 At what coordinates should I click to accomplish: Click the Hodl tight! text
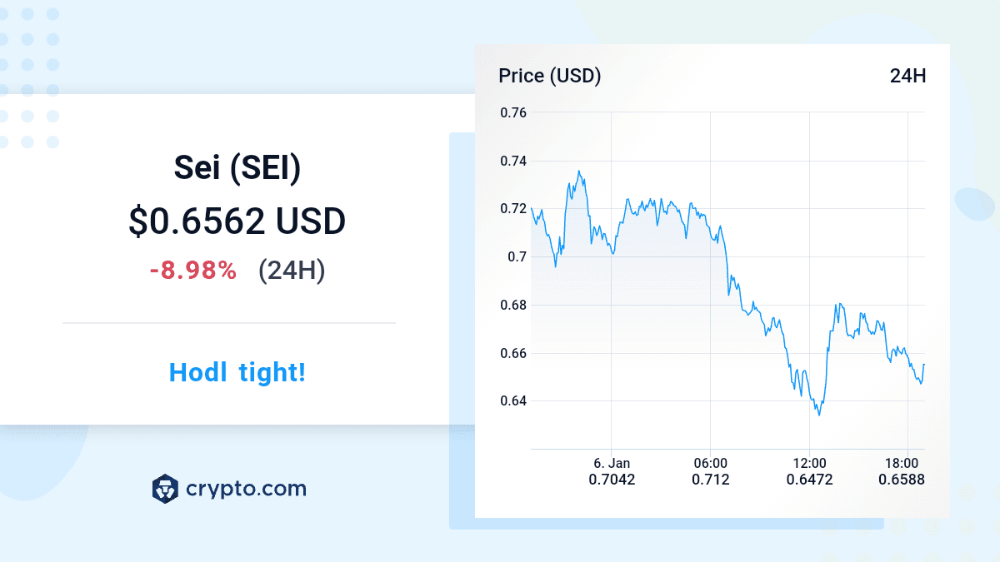point(237,373)
